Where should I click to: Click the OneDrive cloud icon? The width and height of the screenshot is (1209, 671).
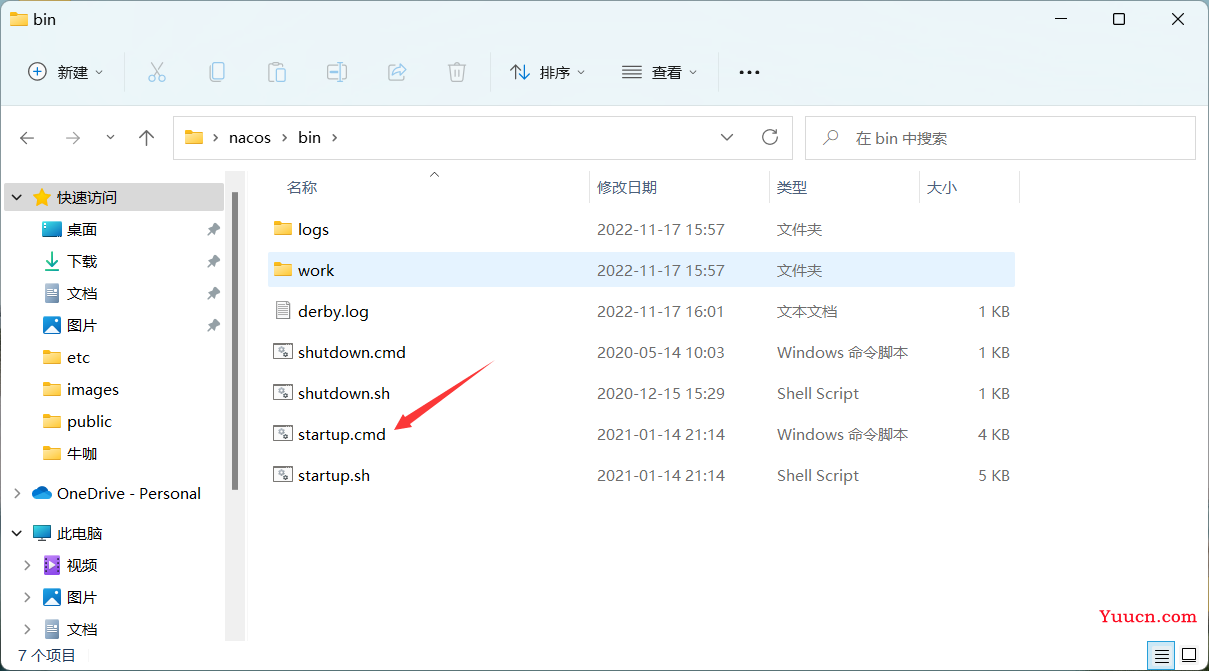coord(42,493)
